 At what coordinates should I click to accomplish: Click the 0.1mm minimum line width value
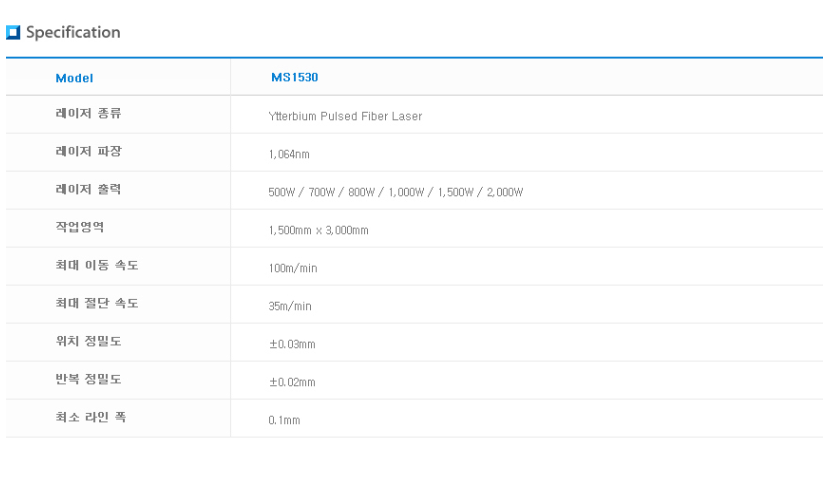(x=284, y=420)
